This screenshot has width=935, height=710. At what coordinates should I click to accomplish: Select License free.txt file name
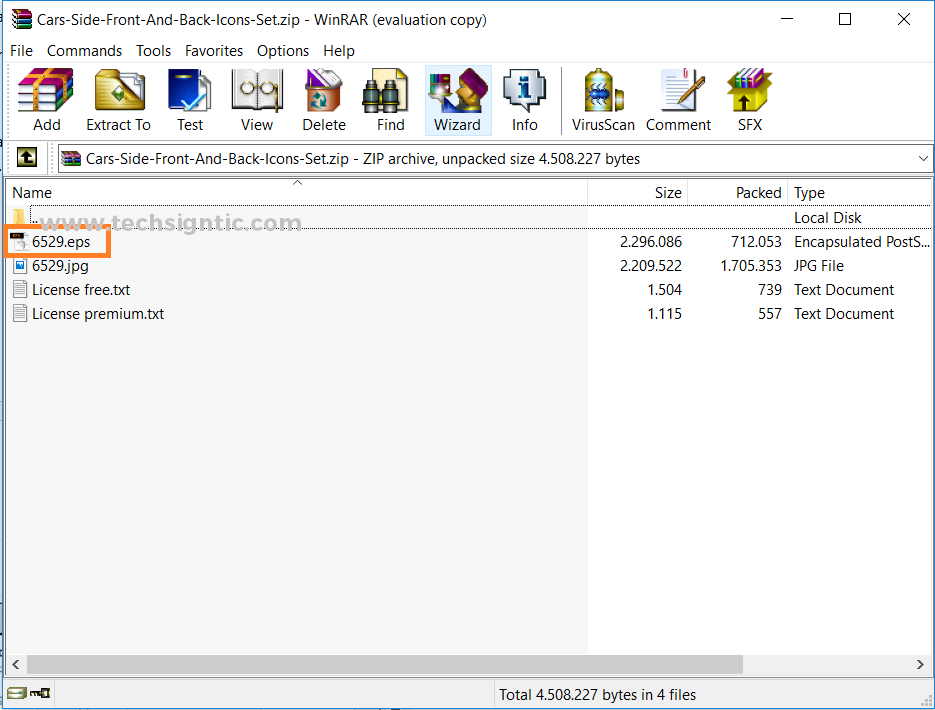[81, 290]
